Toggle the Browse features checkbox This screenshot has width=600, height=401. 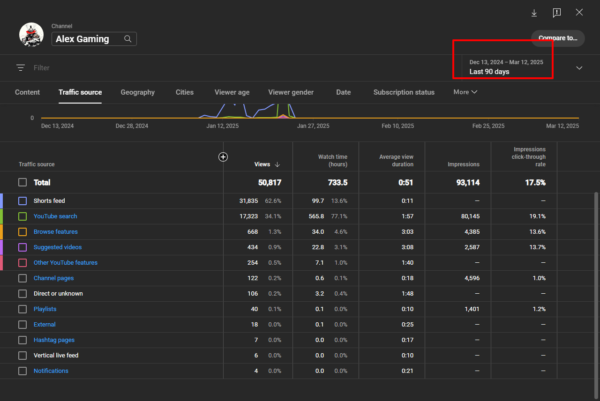pyautogui.click(x=23, y=231)
